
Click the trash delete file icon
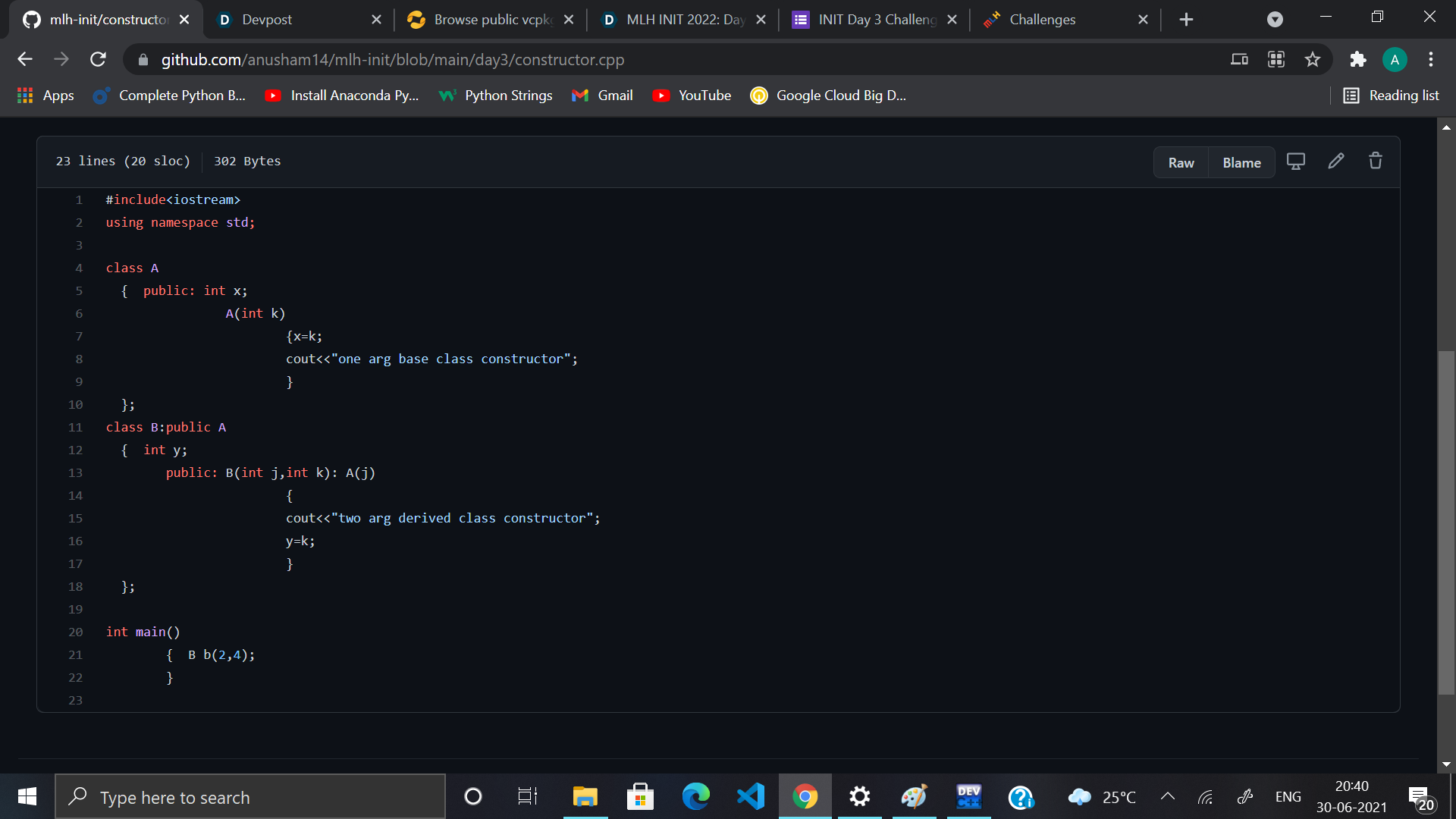[1375, 161]
